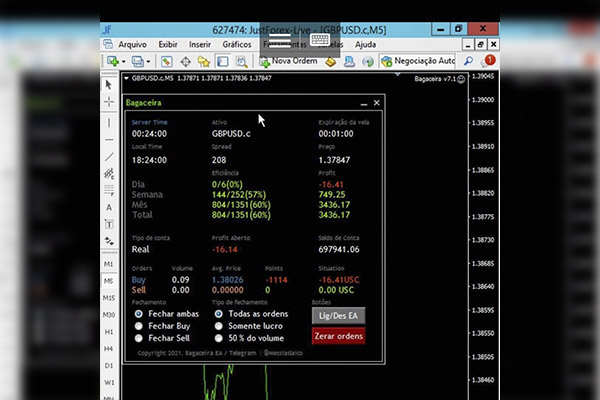The width and height of the screenshot is (600, 400).
Task: Open the red notification alert icon
Action: tap(490, 62)
